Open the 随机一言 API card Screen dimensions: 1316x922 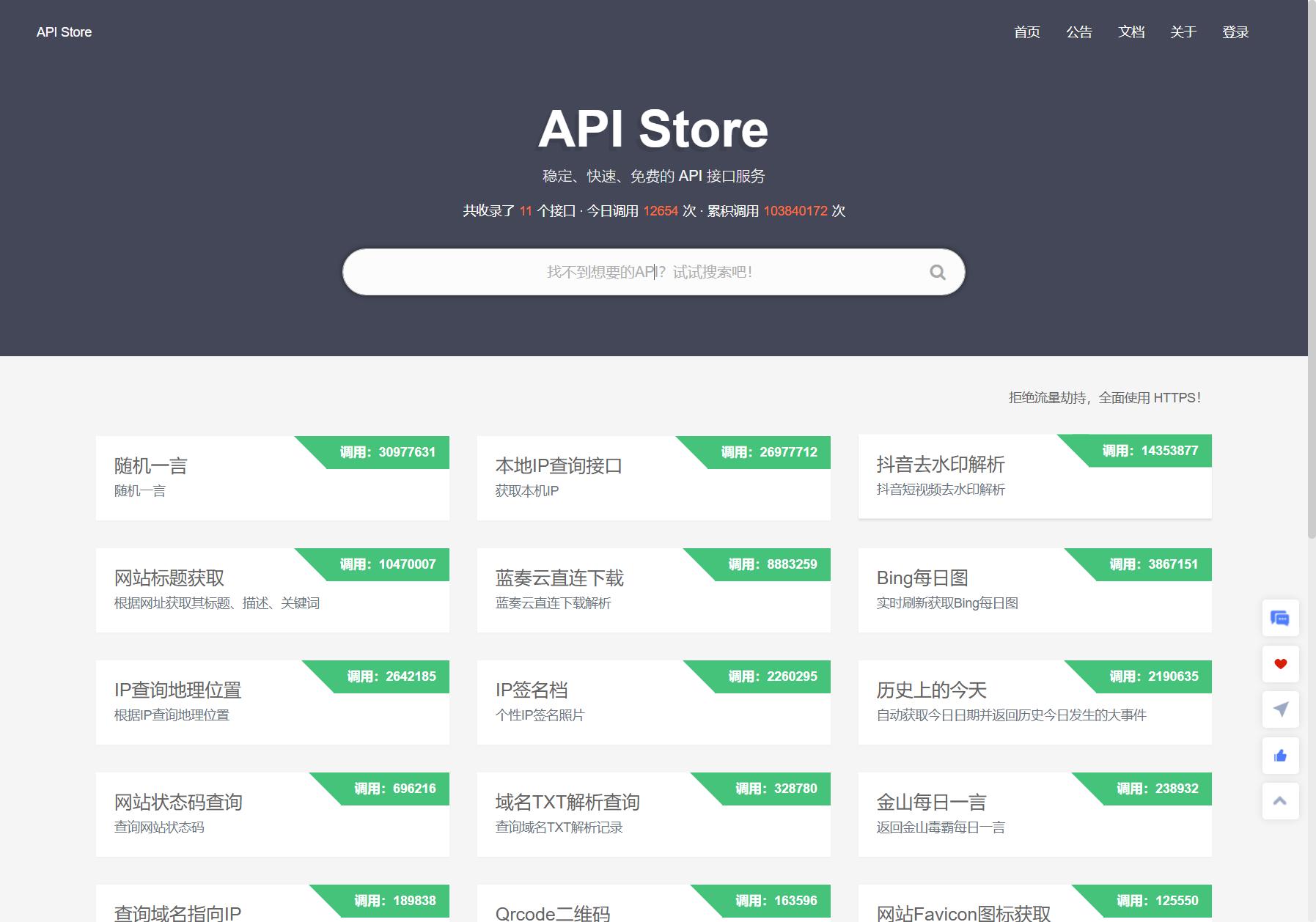coord(273,478)
